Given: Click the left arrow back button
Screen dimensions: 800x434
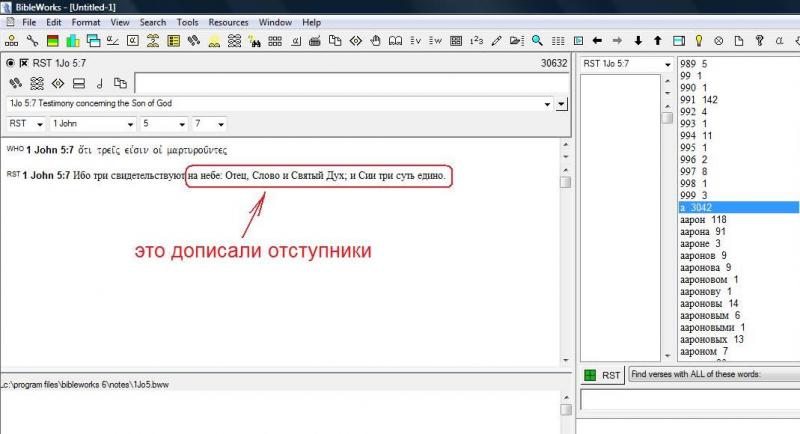Looking at the screenshot, I should click(597, 41).
